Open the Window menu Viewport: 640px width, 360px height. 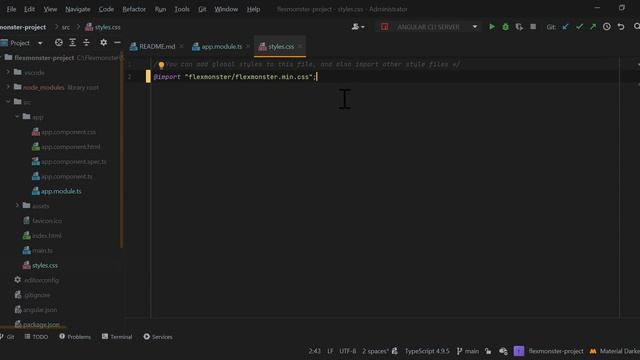tap(226, 9)
